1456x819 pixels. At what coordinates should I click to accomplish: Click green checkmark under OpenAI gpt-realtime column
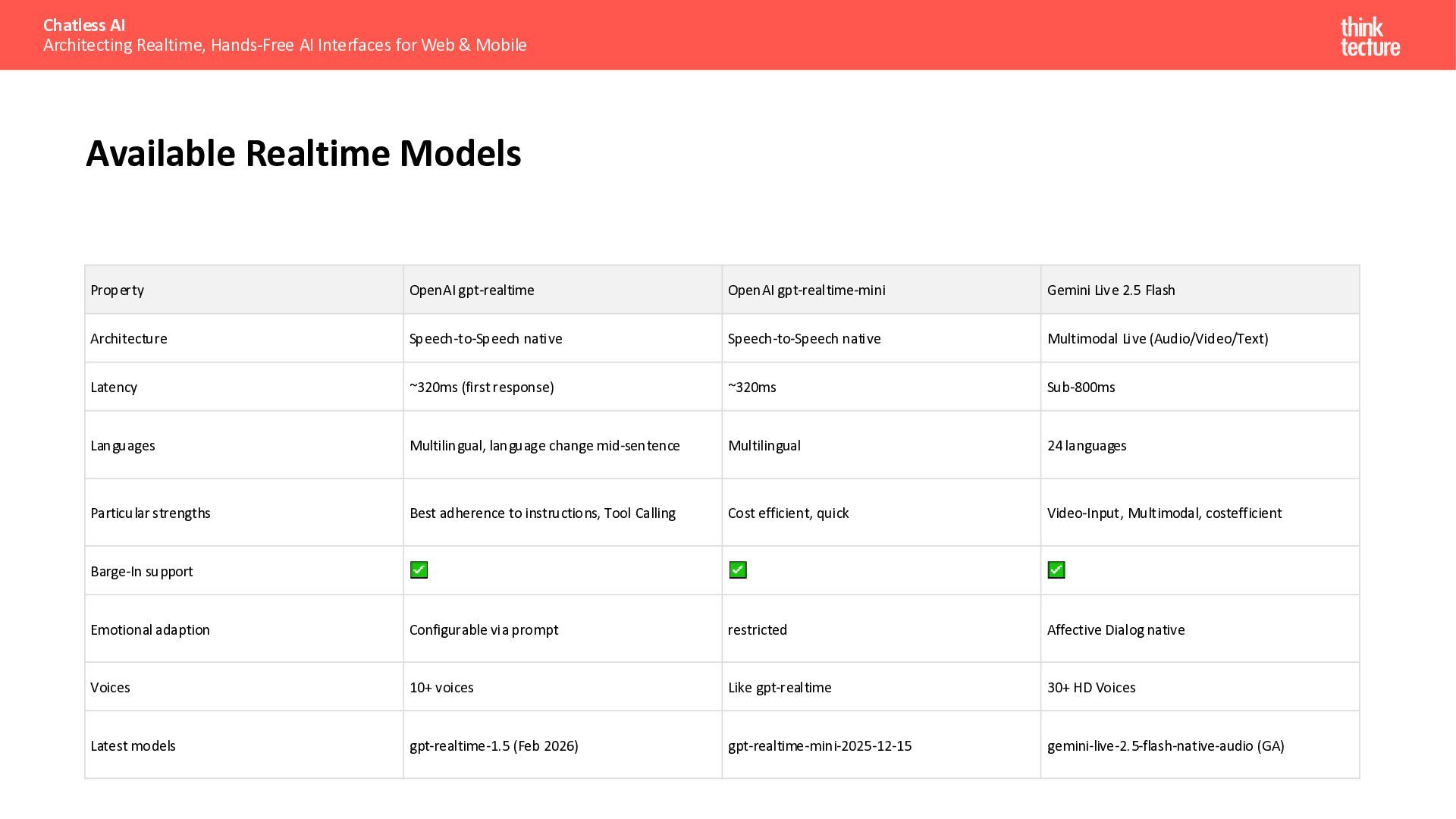click(x=419, y=570)
